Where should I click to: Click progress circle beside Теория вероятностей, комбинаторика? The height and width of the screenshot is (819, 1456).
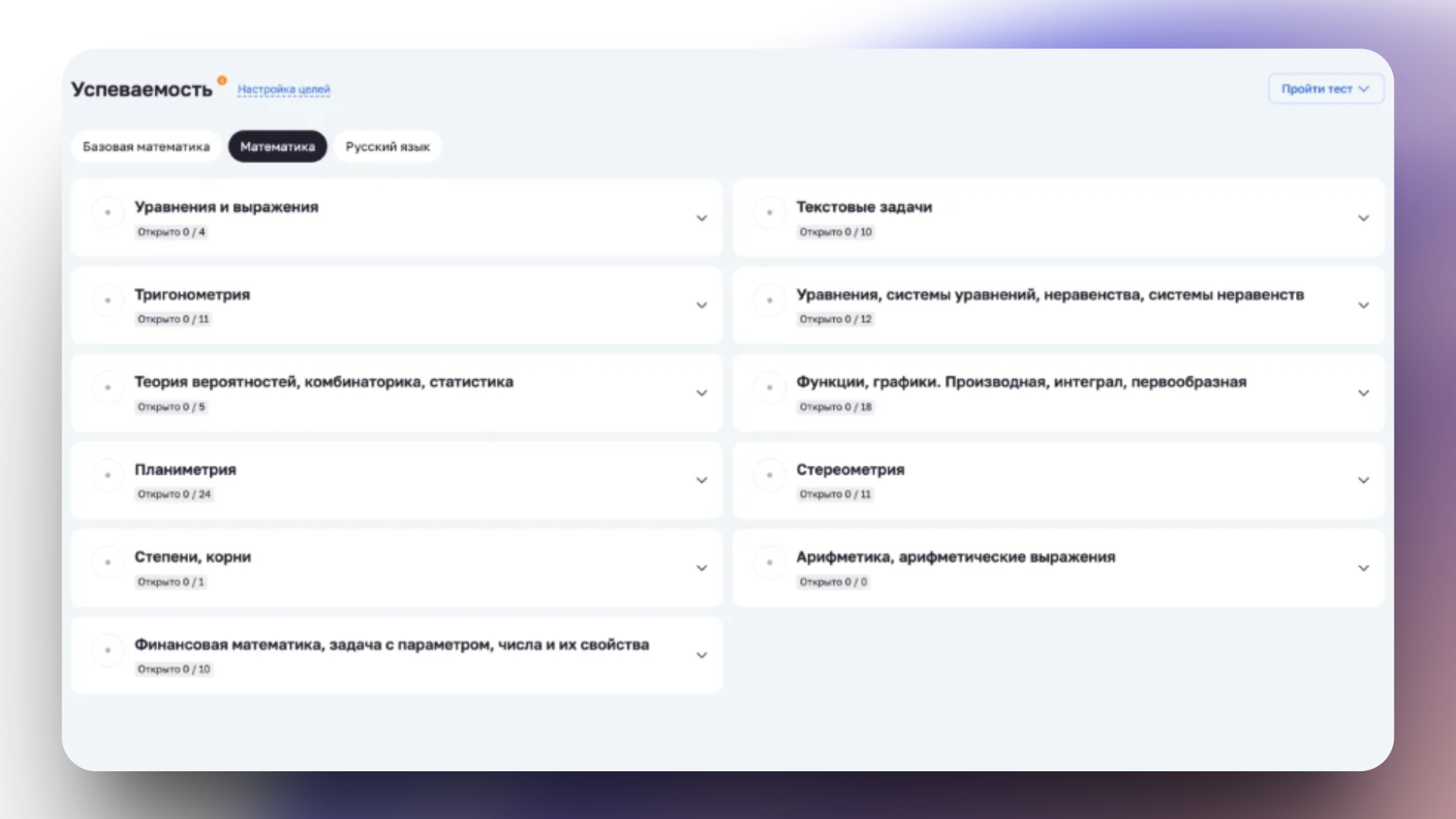click(x=108, y=388)
